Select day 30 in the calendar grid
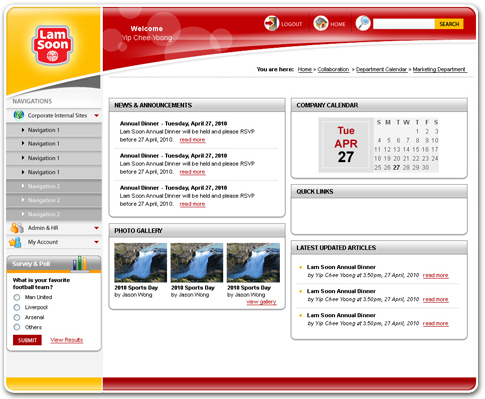Screen dimensions: 485x399 click(425, 167)
